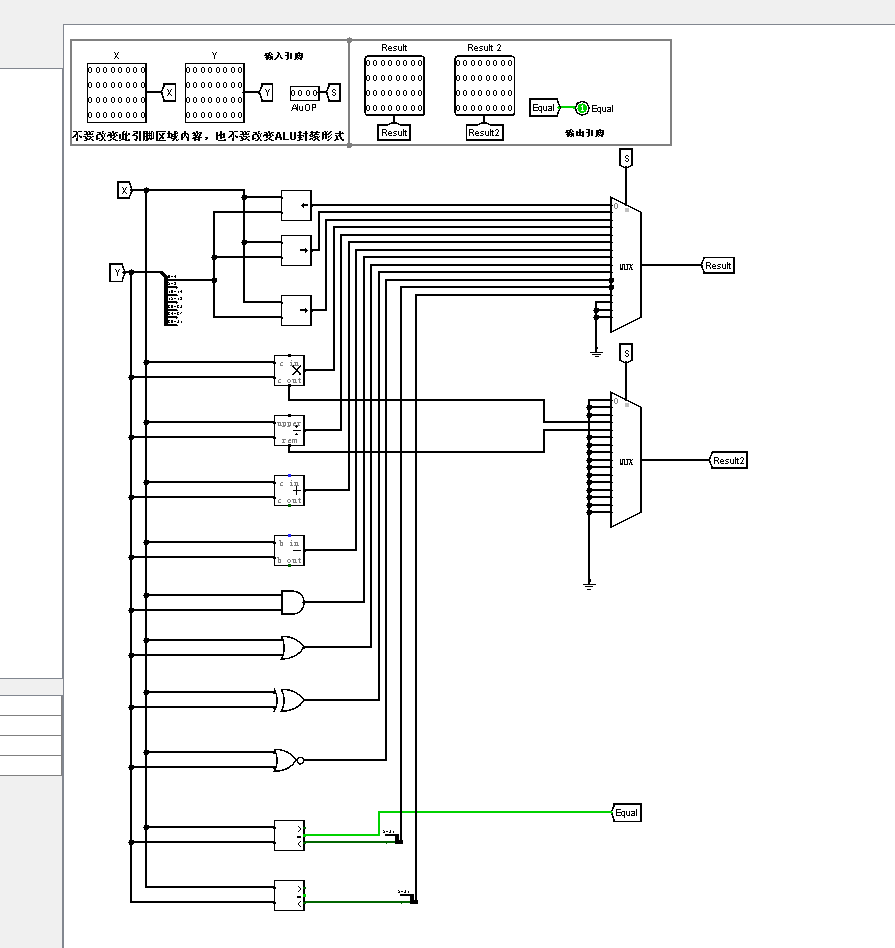
Task: Select the multiplier block marked with X
Action: [289, 370]
